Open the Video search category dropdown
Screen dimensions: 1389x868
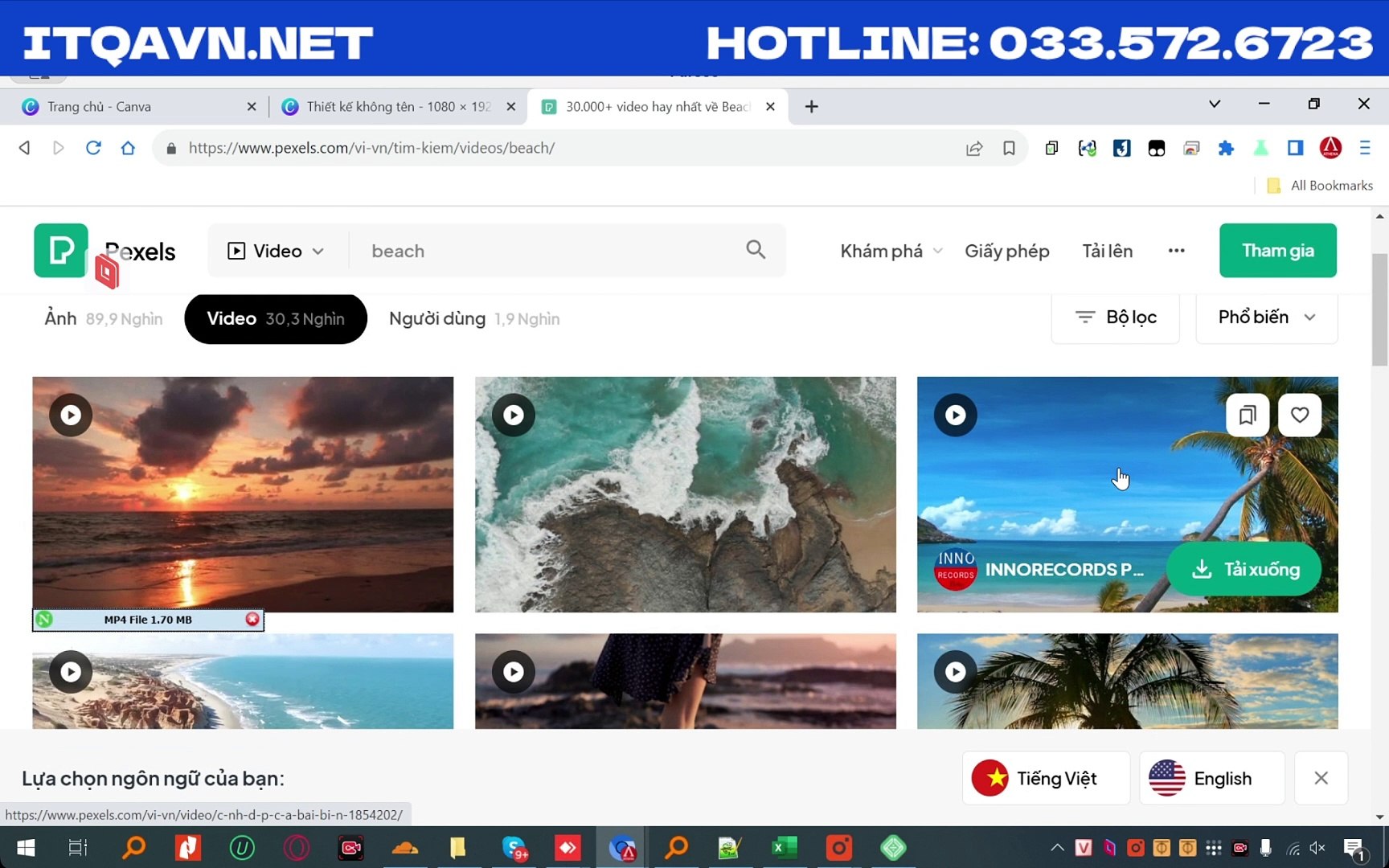275,250
